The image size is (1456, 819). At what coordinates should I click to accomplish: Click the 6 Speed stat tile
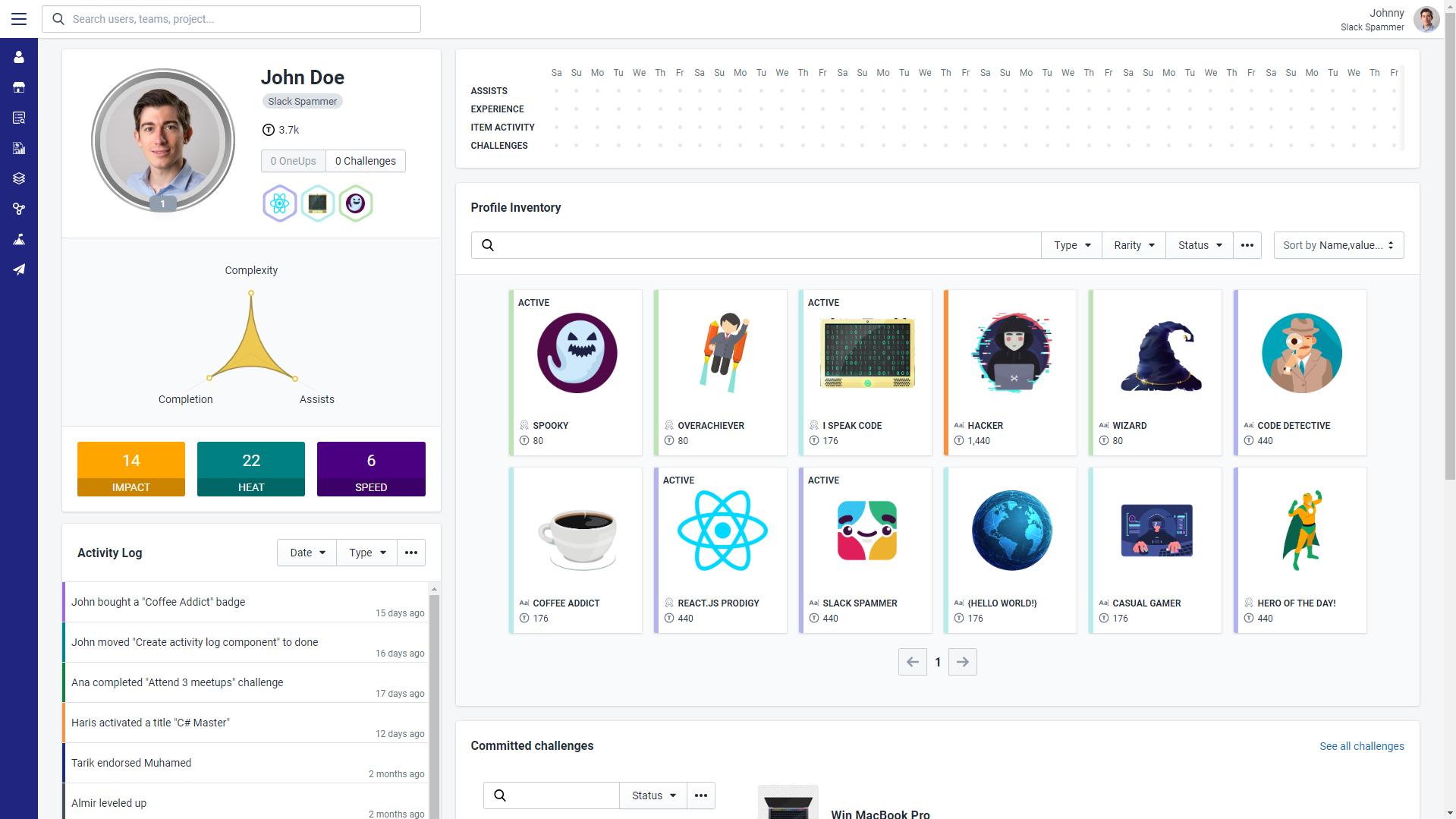click(371, 469)
